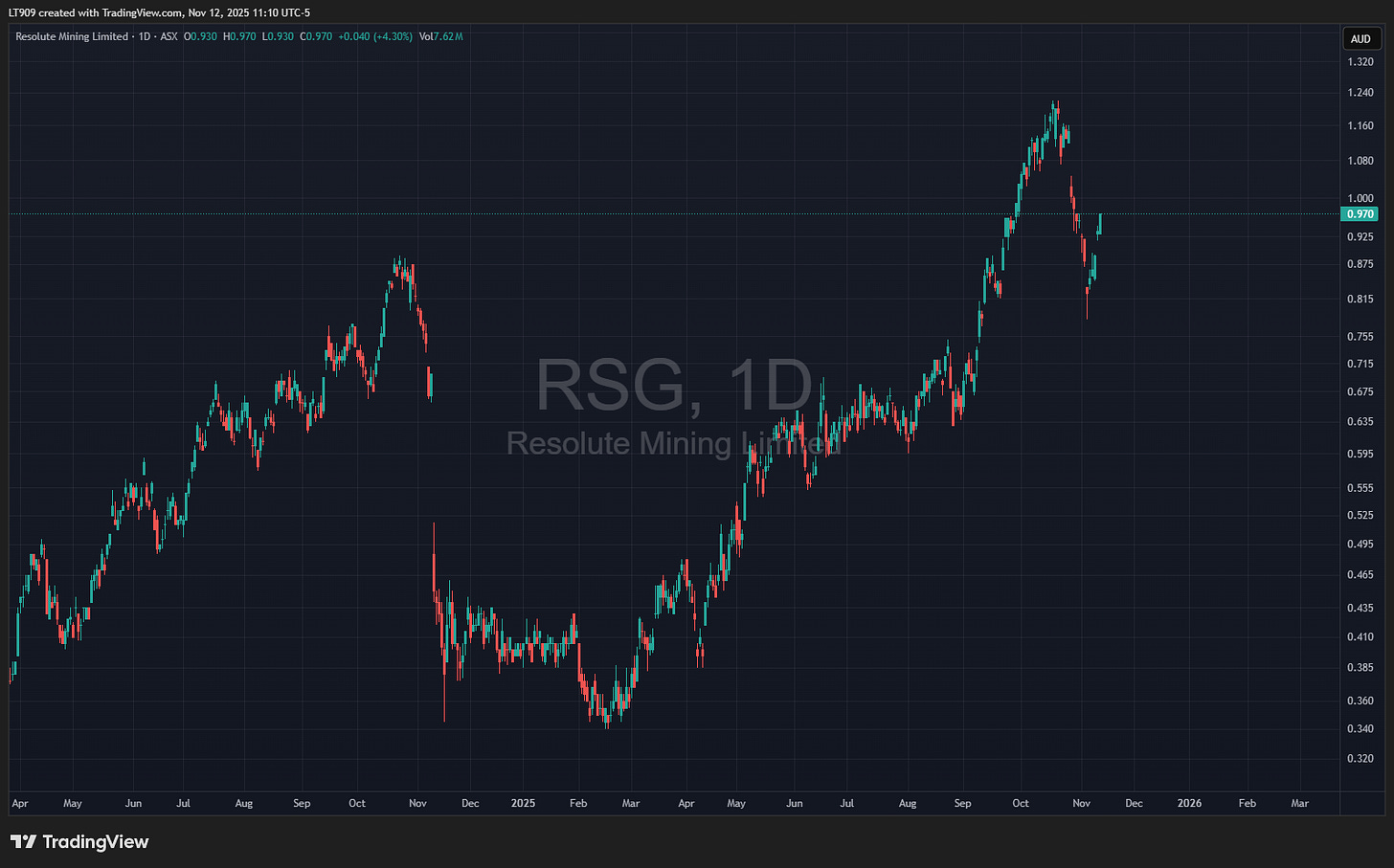Click the change value +0.040 (+4.30%)

pos(375,36)
